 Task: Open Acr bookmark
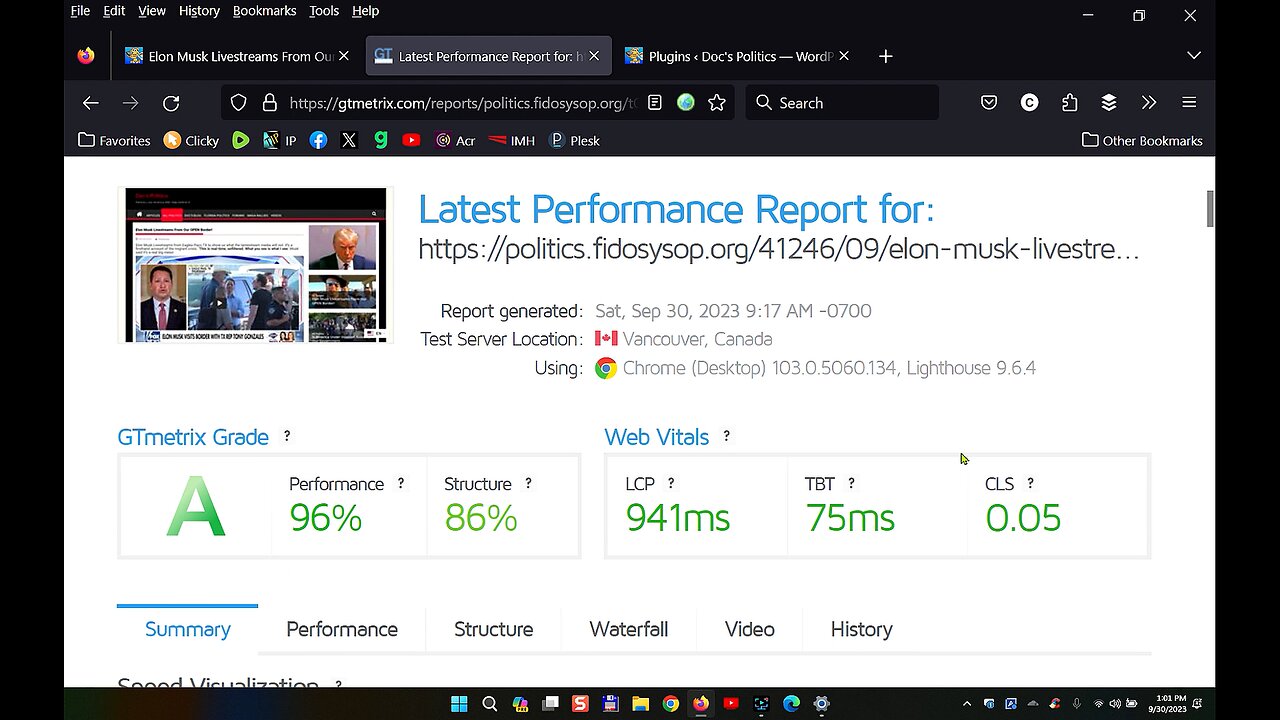tap(455, 141)
